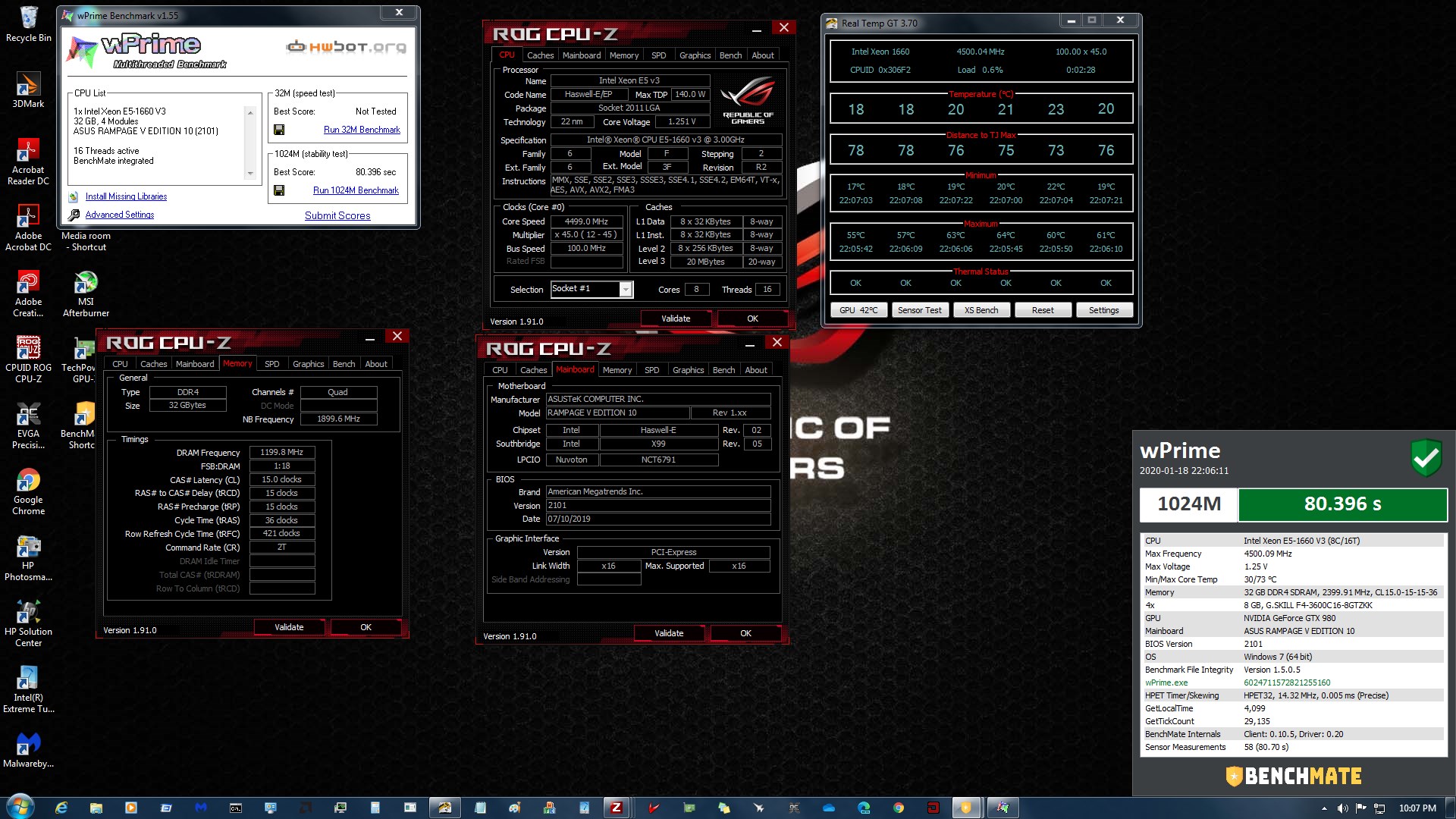1456x819 pixels.
Task: Open Chrome from the taskbar
Action: (899, 808)
